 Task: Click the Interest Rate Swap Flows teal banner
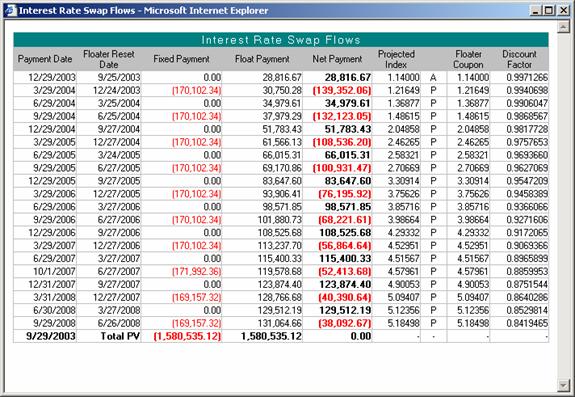(x=281, y=40)
